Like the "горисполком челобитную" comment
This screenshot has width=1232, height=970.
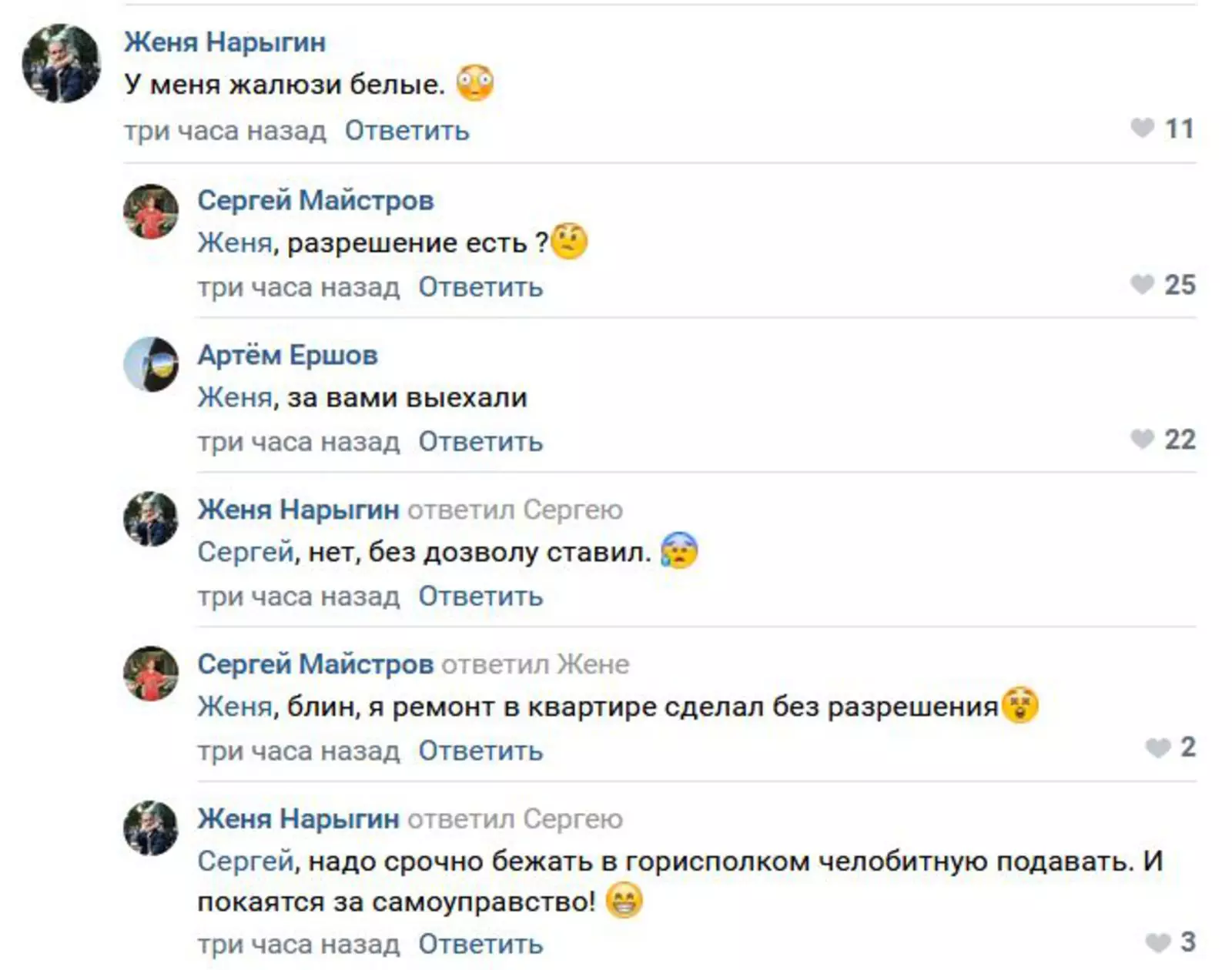[1157, 942]
